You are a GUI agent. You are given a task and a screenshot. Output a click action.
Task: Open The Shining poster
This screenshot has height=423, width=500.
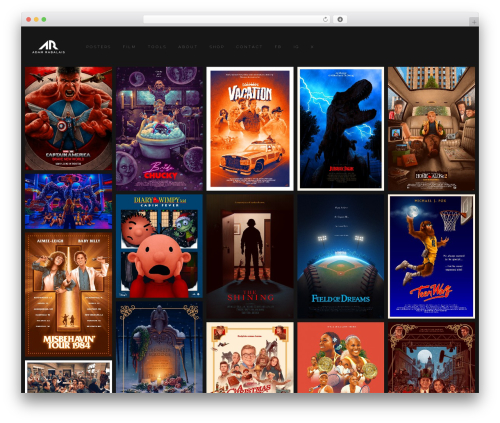250,256
